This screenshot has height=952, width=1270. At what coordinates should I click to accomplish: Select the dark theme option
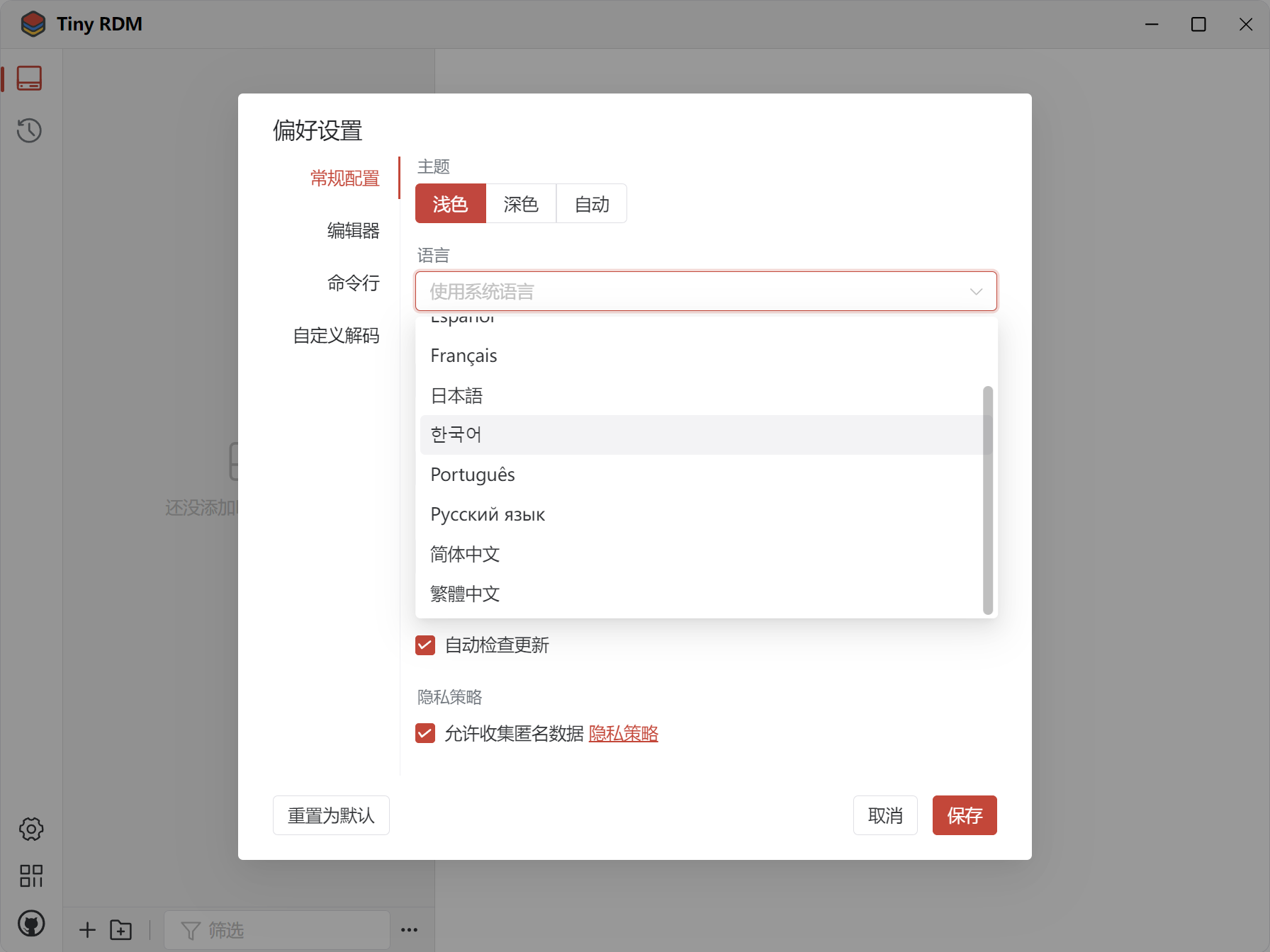click(x=521, y=203)
